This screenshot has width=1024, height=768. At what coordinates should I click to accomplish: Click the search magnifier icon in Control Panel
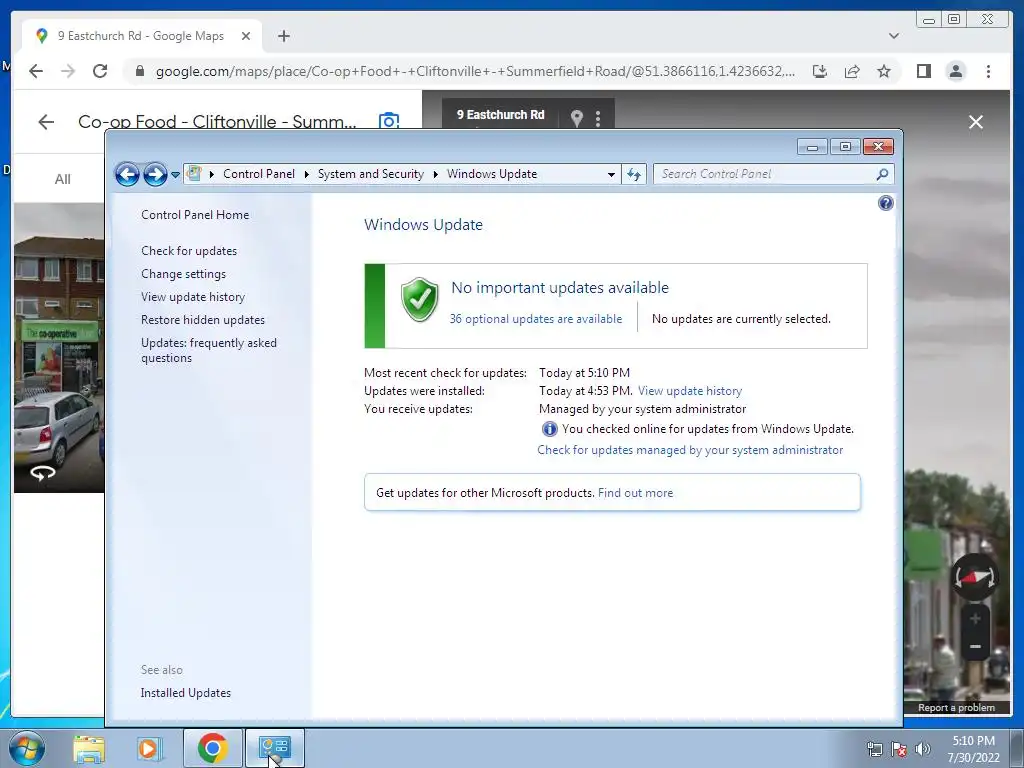coord(882,174)
